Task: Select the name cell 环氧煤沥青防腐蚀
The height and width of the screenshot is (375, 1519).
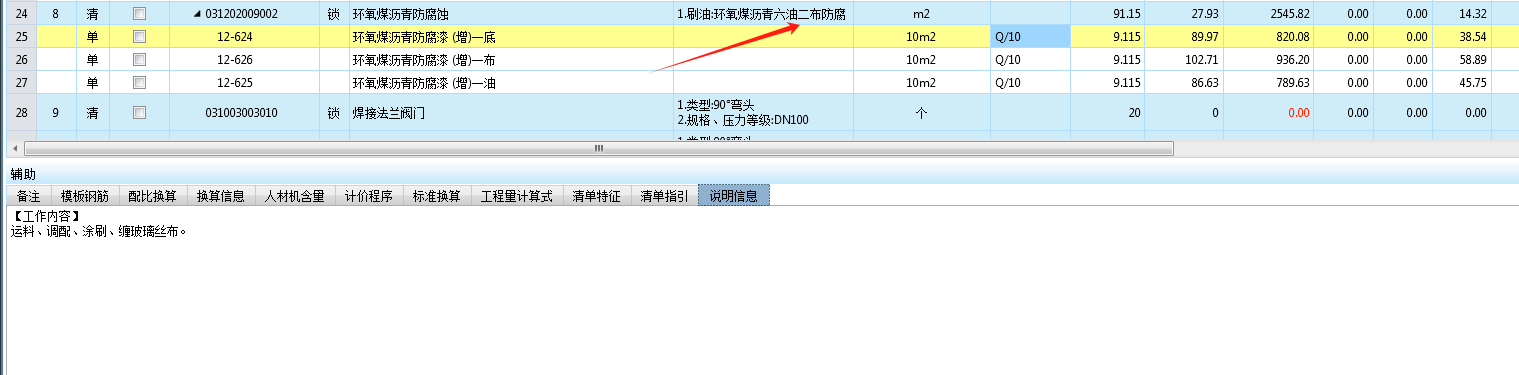Action: coord(510,14)
